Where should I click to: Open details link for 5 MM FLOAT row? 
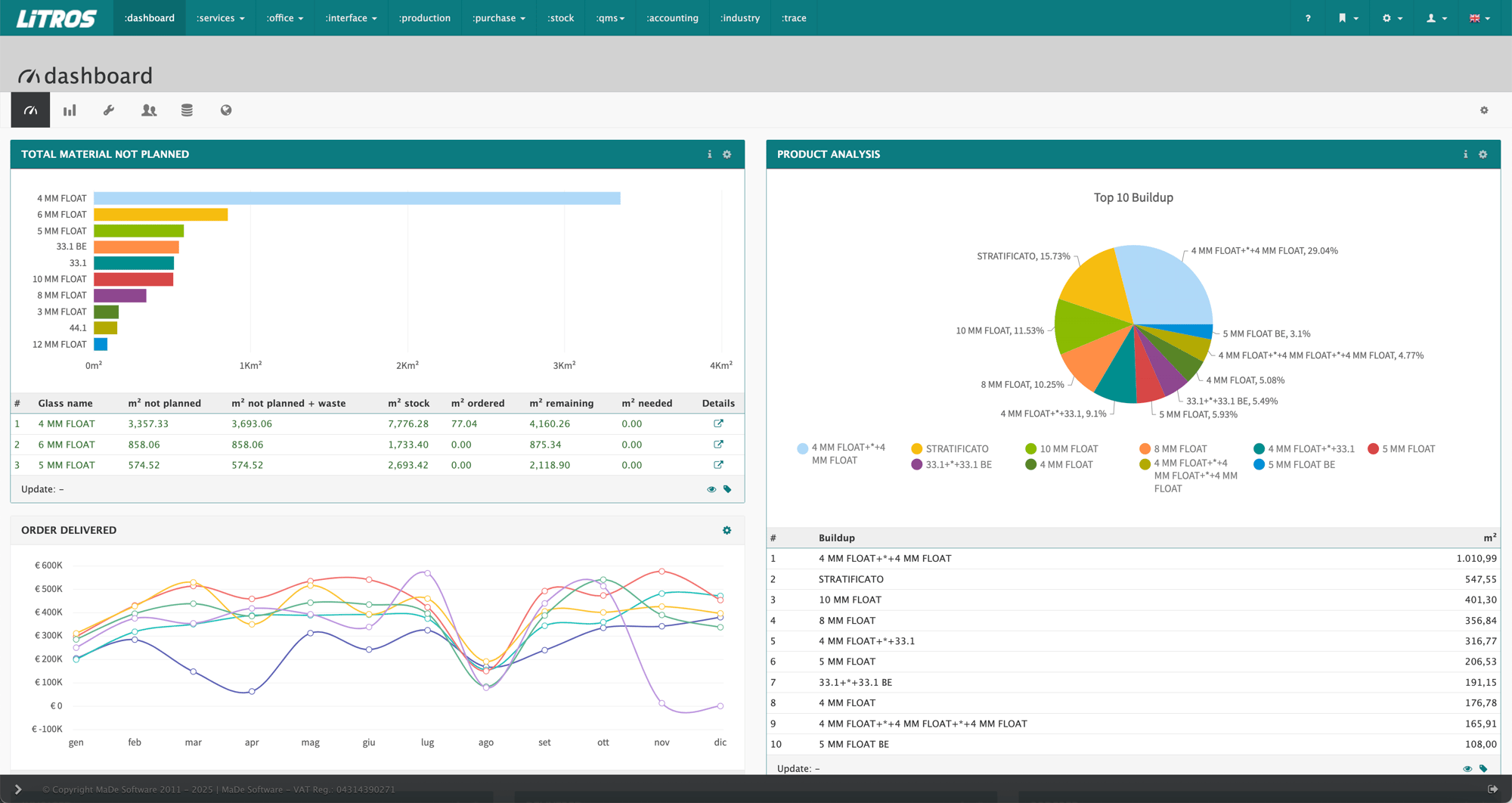pos(718,465)
